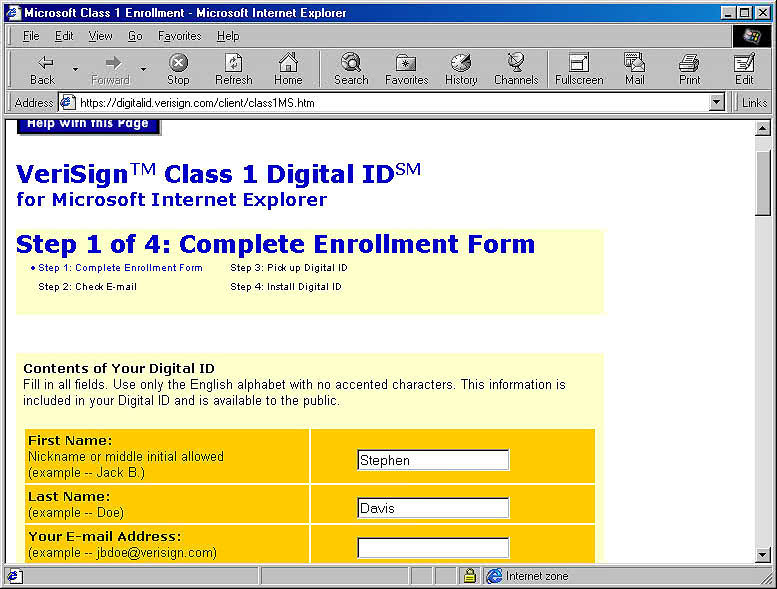The width and height of the screenshot is (777, 589).
Task: Open the Search toolbar button
Action: coord(351,69)
